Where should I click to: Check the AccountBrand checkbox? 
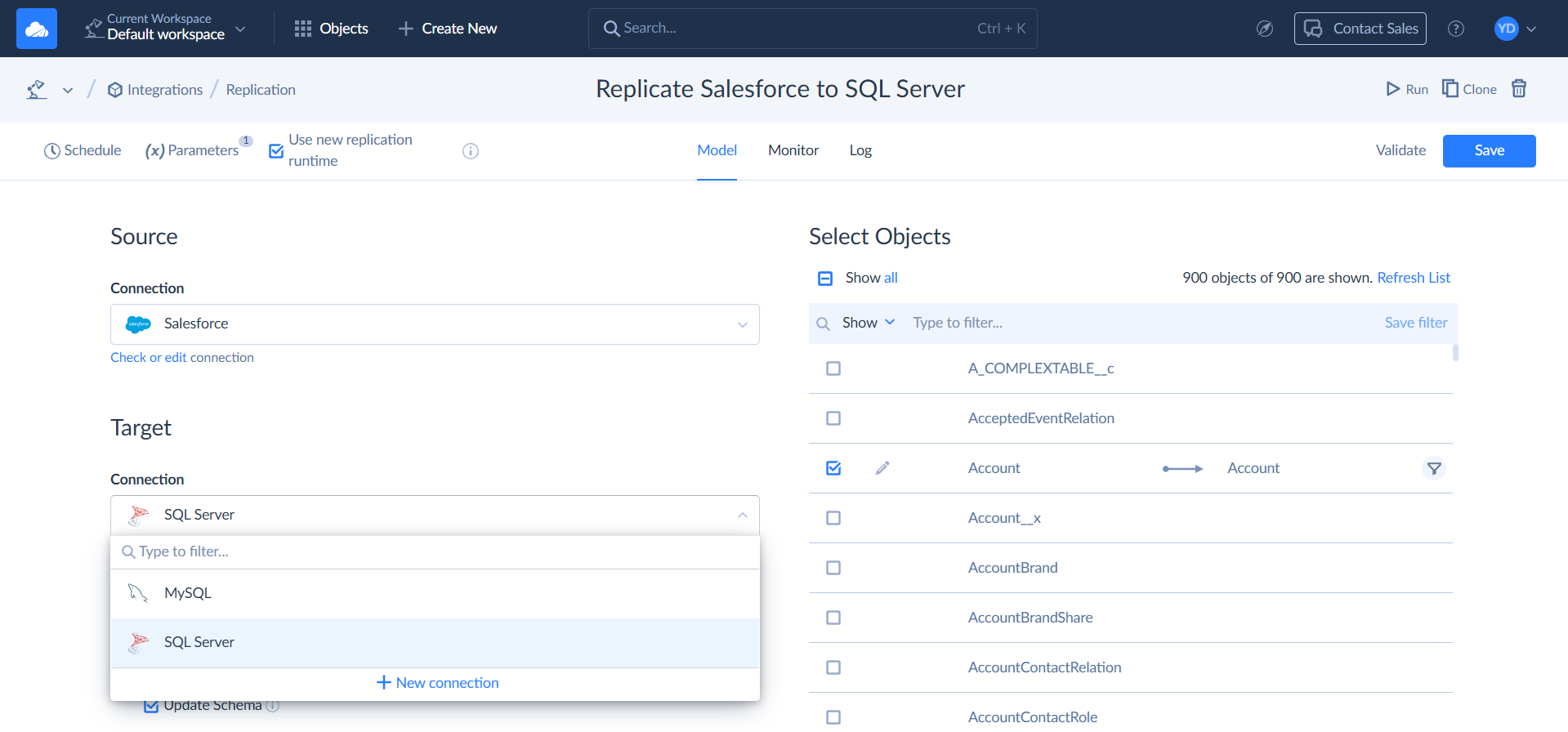833,568
